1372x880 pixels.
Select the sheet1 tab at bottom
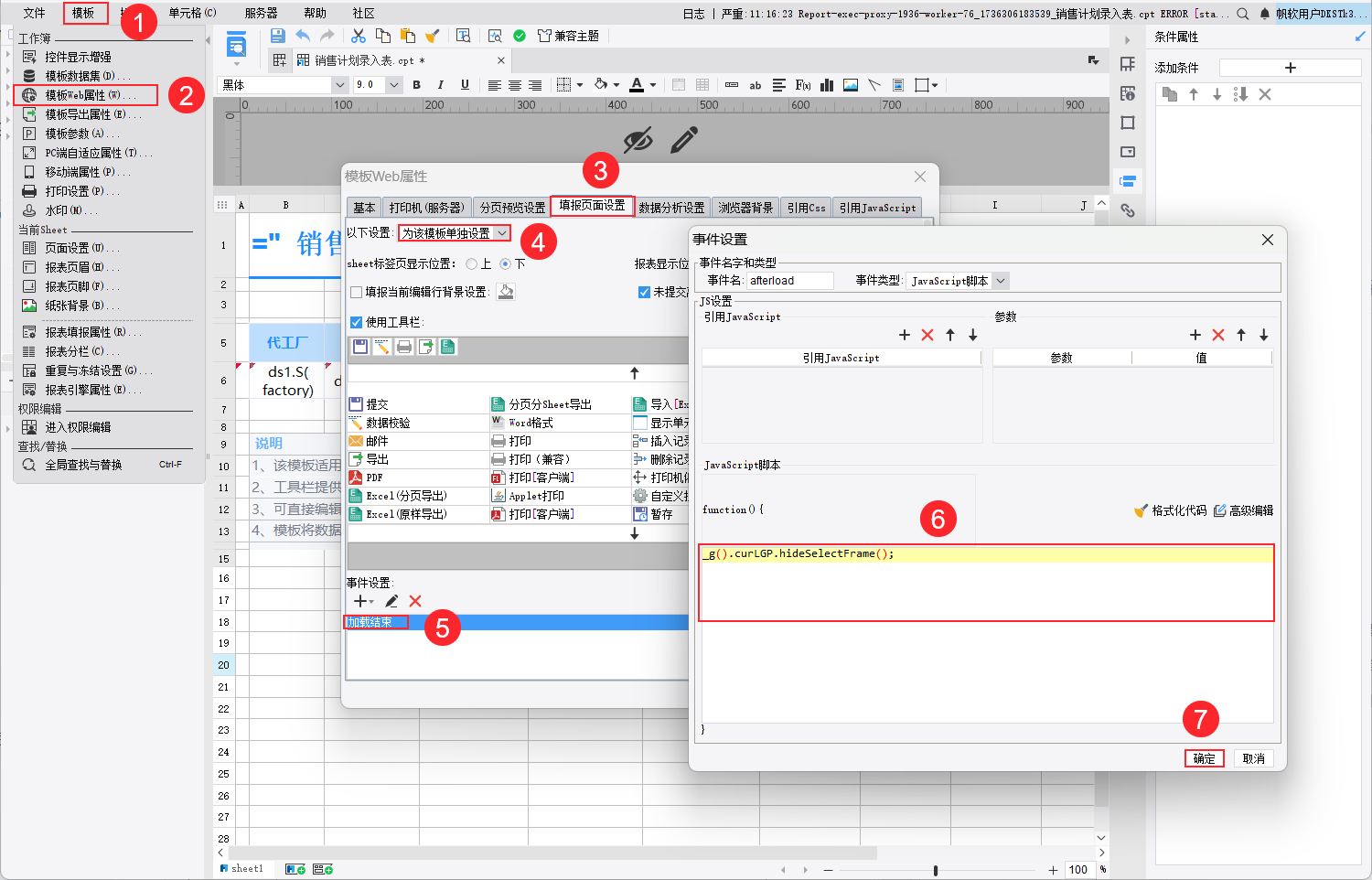click(x=241, y=869)
